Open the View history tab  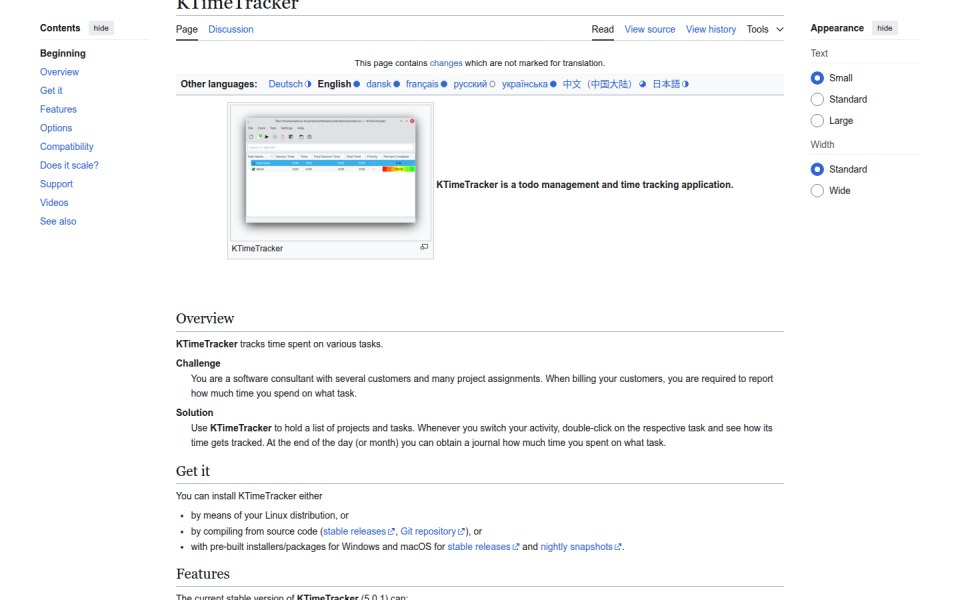click(x=711, y=29)
